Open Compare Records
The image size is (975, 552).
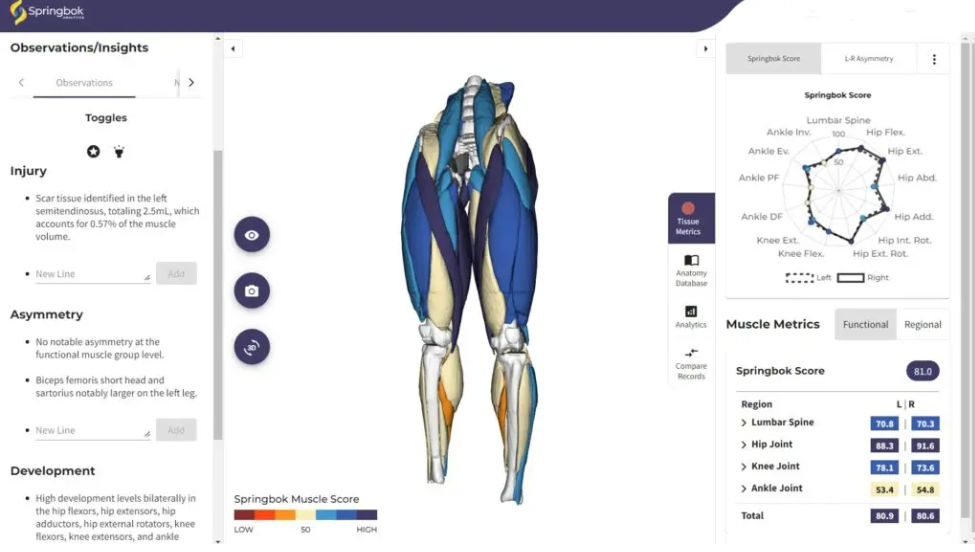coord(691,364)
